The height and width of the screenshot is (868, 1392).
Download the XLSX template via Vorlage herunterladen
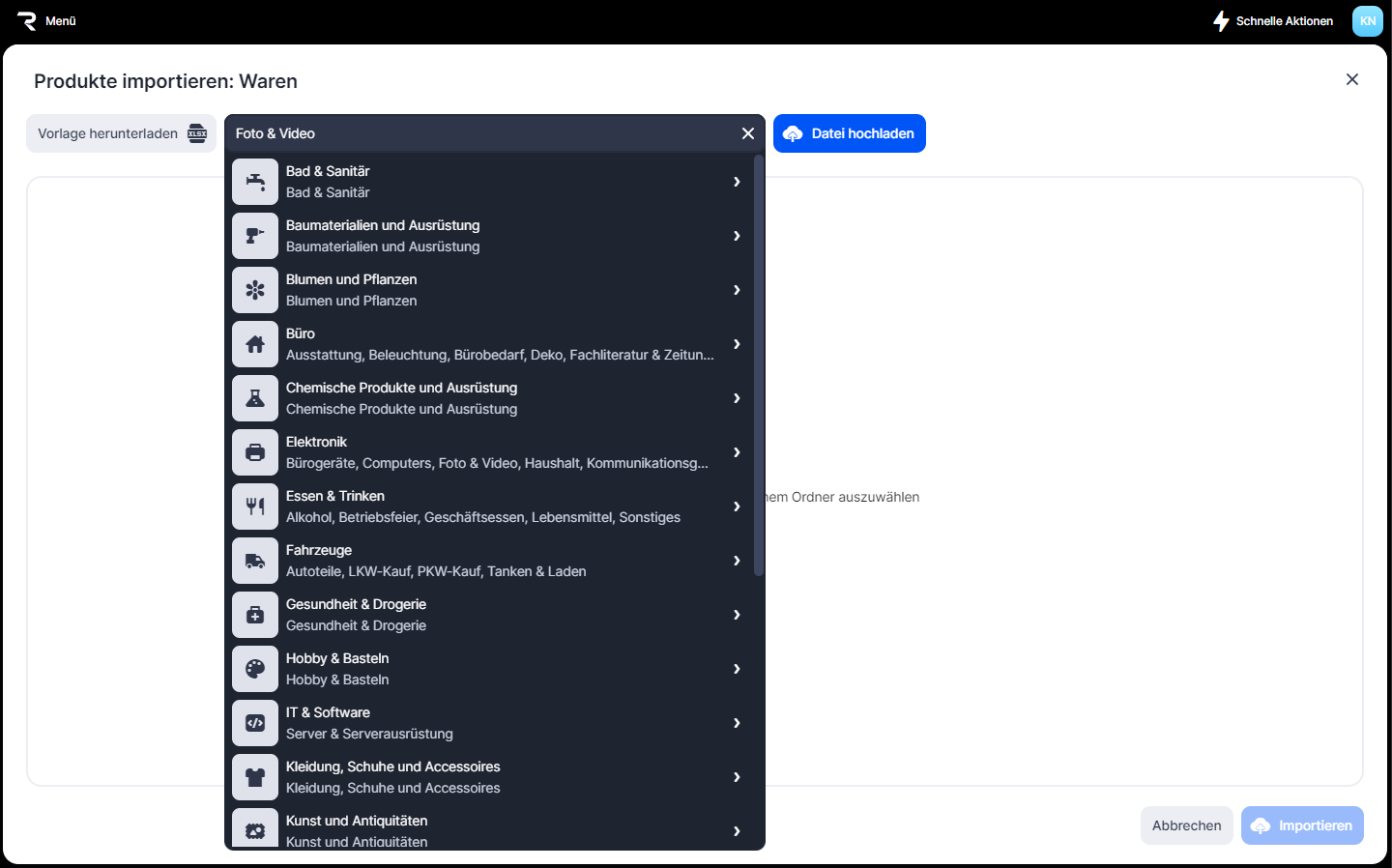[122, 133]
